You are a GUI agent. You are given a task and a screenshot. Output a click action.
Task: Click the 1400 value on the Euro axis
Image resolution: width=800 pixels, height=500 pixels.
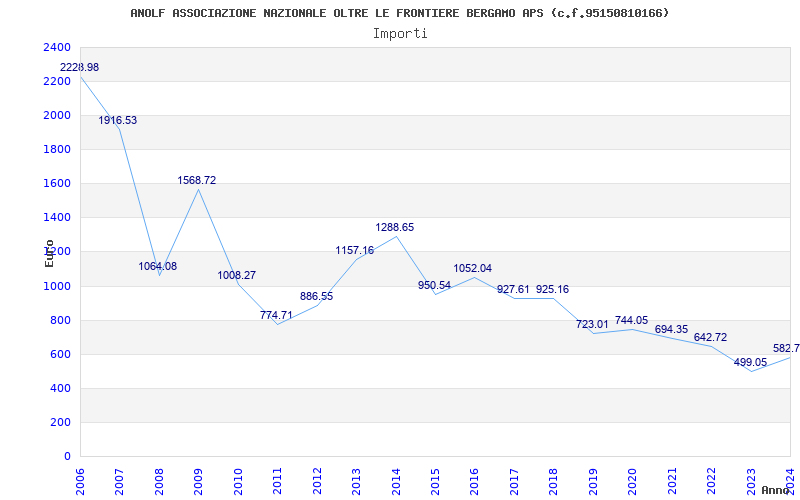pos(57,218)
